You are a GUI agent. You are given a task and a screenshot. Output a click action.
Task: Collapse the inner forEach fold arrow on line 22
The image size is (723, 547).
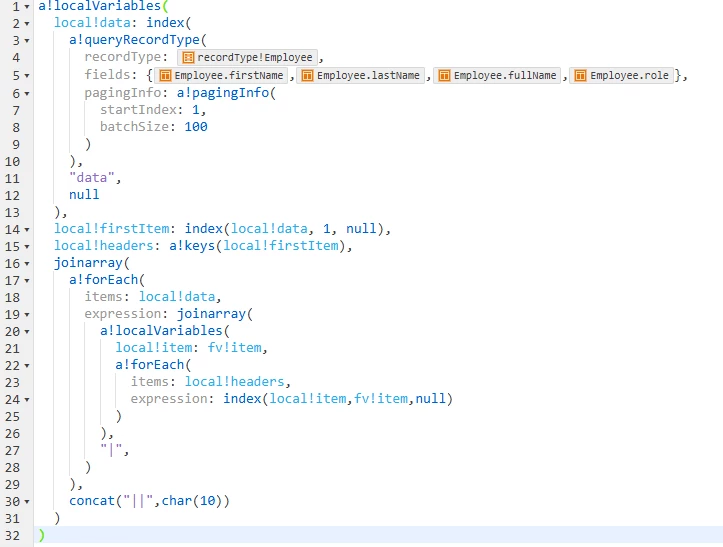point(27,365)
